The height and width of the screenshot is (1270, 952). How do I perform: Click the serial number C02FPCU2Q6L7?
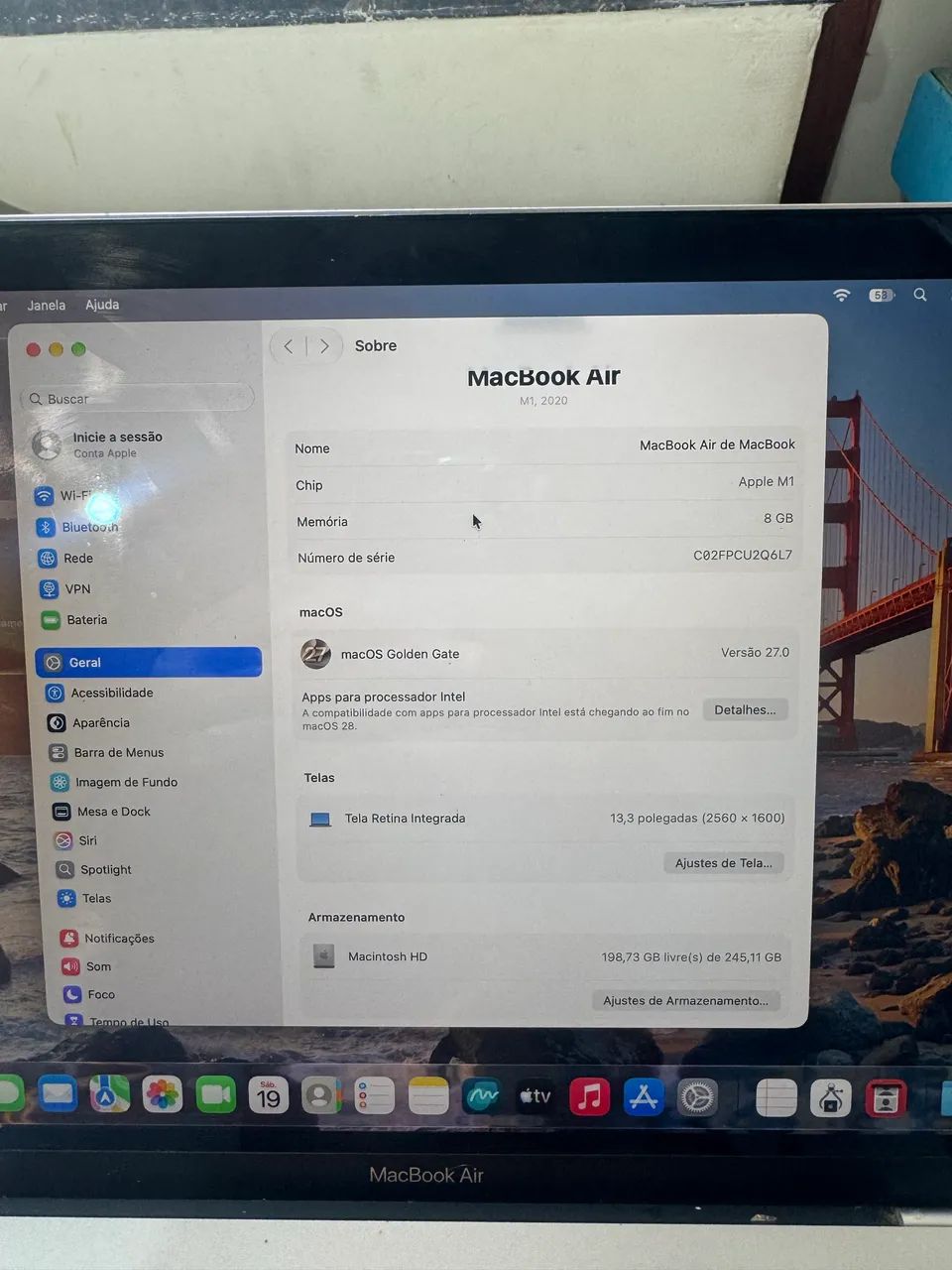click(x=743, y=555)
